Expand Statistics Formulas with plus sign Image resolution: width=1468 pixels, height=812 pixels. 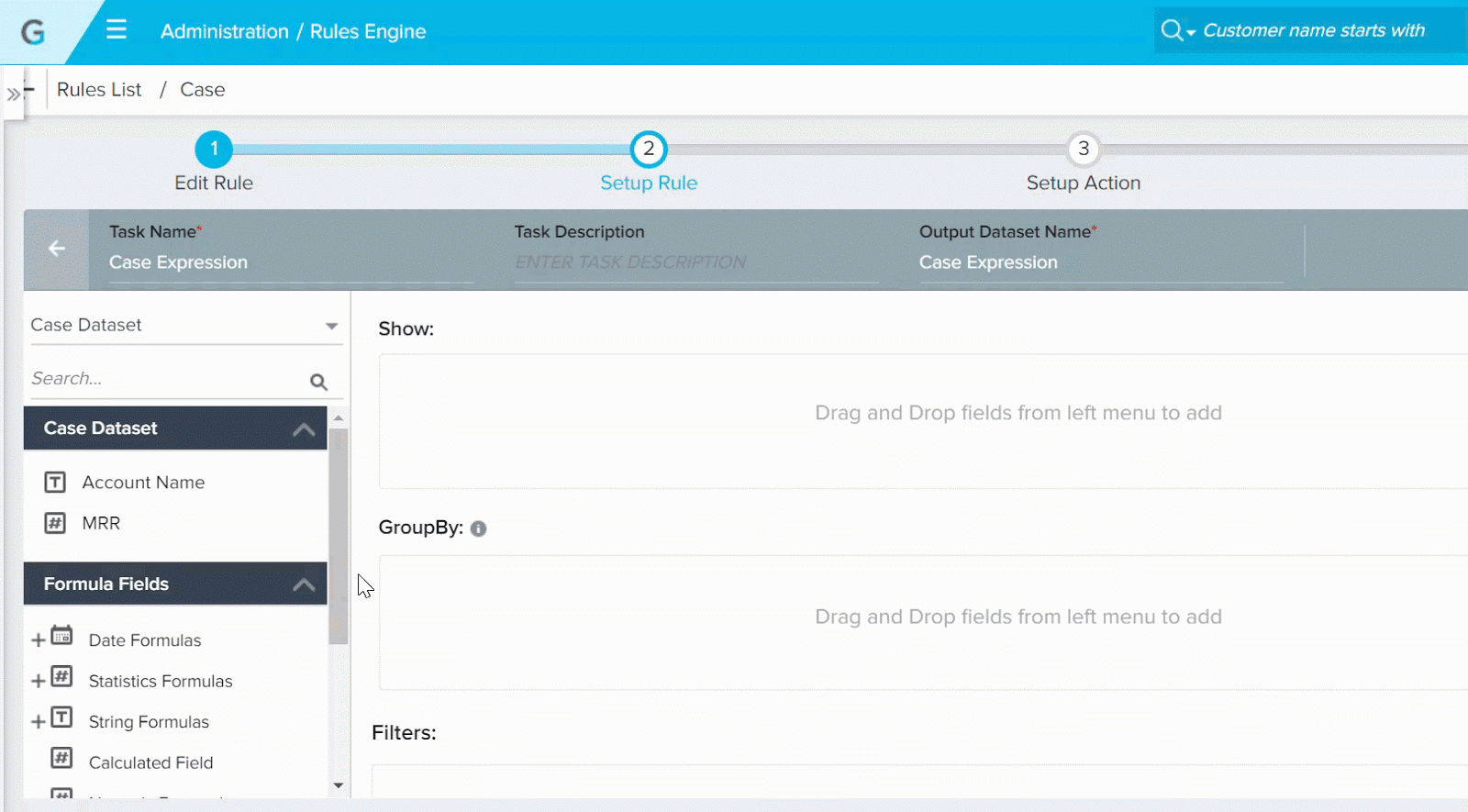click(x=39, y=681)
